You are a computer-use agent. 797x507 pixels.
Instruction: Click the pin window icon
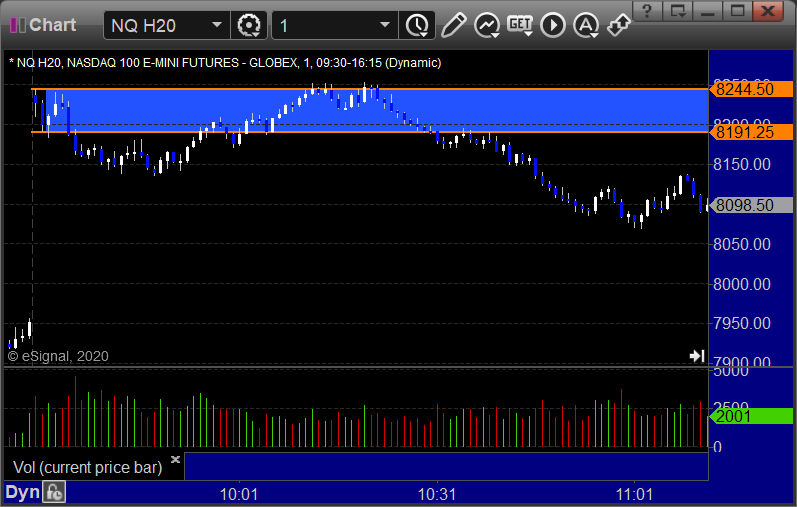[619, 25]
